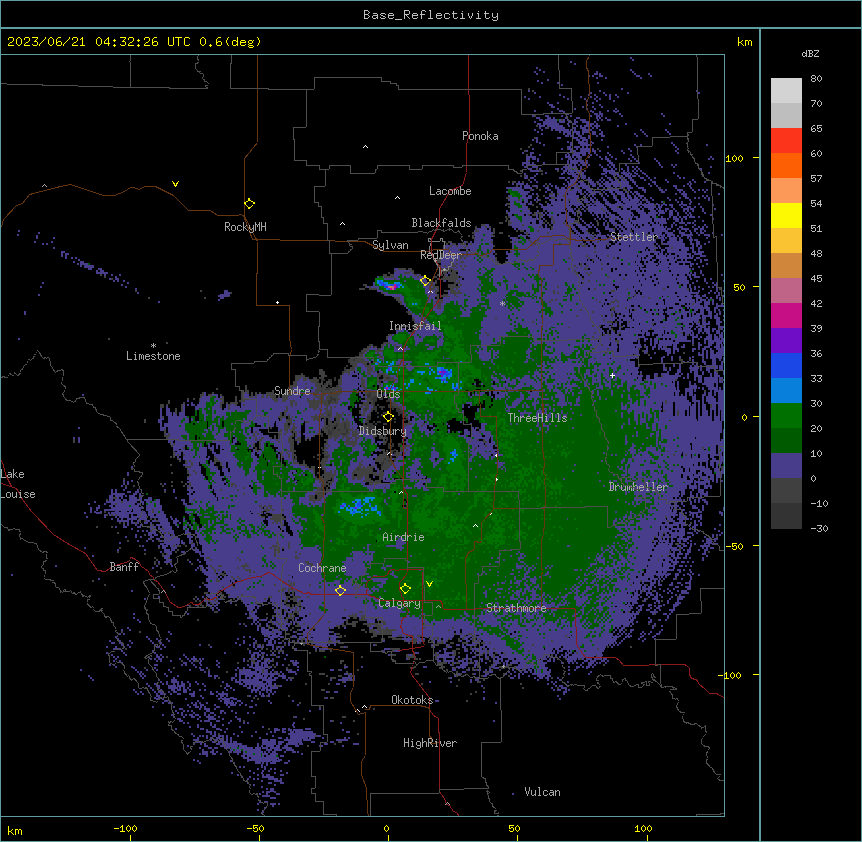This screenshot has height=842, width=862.
Task: Select the Cochrane label
Action: click(322, 568)
